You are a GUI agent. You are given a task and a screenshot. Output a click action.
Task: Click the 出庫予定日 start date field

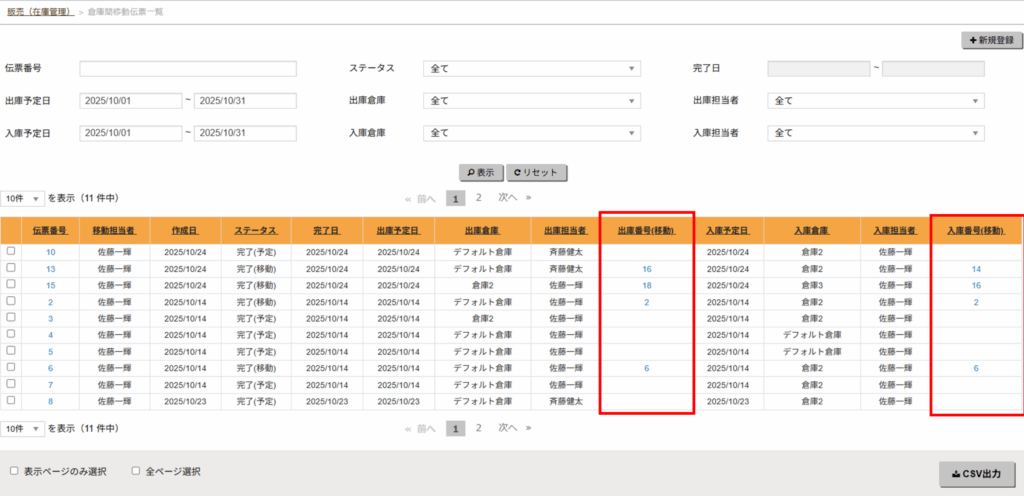[x=130, y=101]
